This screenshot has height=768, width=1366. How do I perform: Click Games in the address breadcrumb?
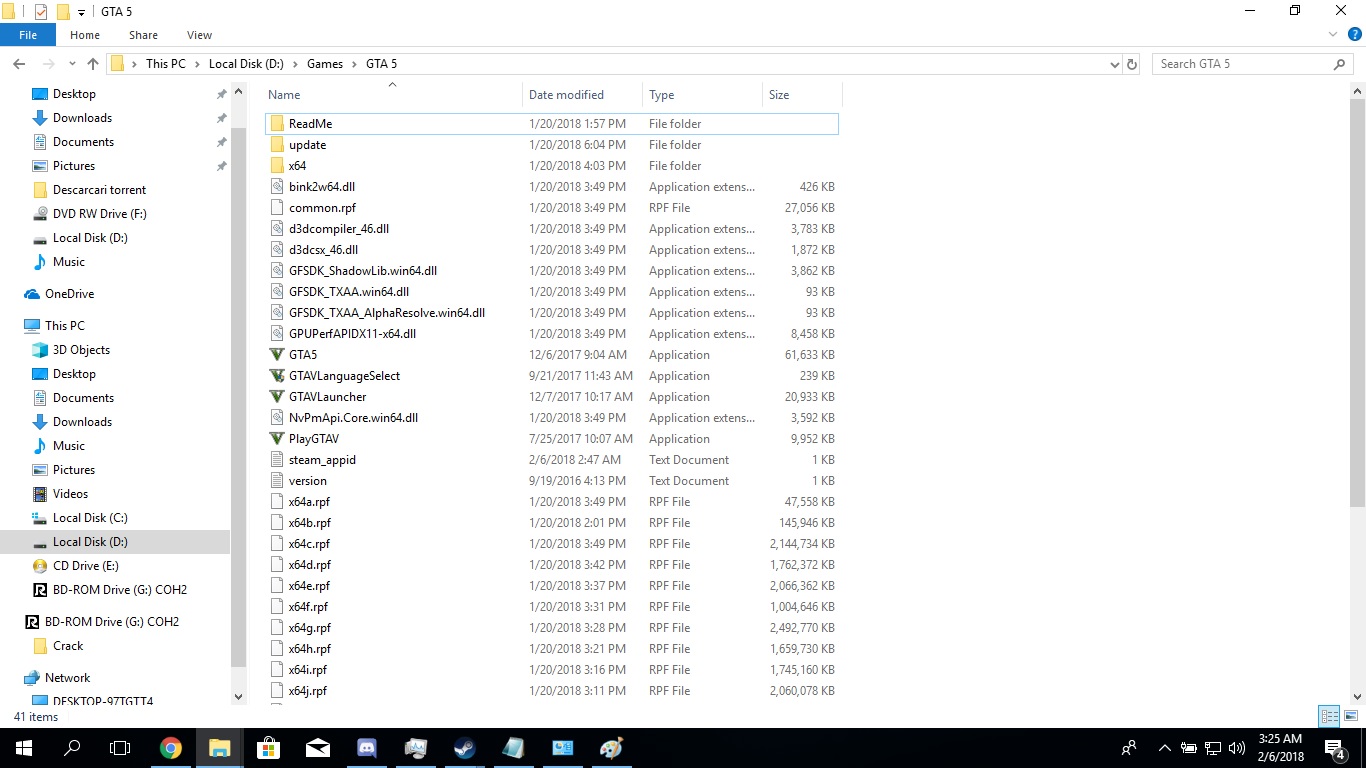pyautogui.click(x=325, y=64)
